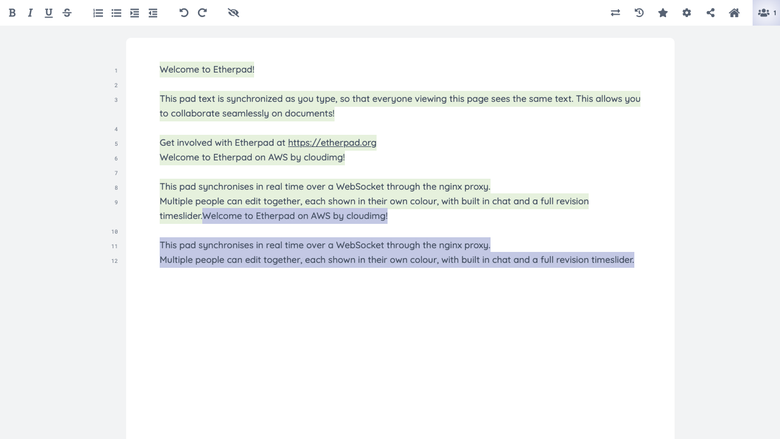Toggle italic formatting
Viewport: 780px width, 439px height.
[x=30, y=13]
